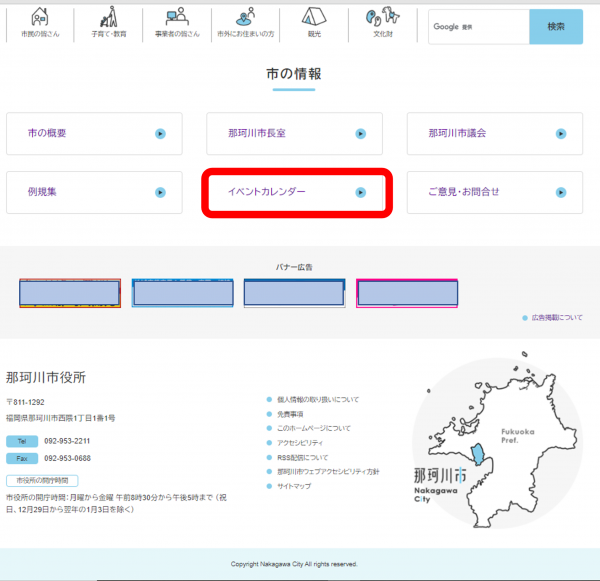Click arrow icon on 那珂川市長室 card
Viewport: 600px width, 581px height.
[x=360, y=134]
